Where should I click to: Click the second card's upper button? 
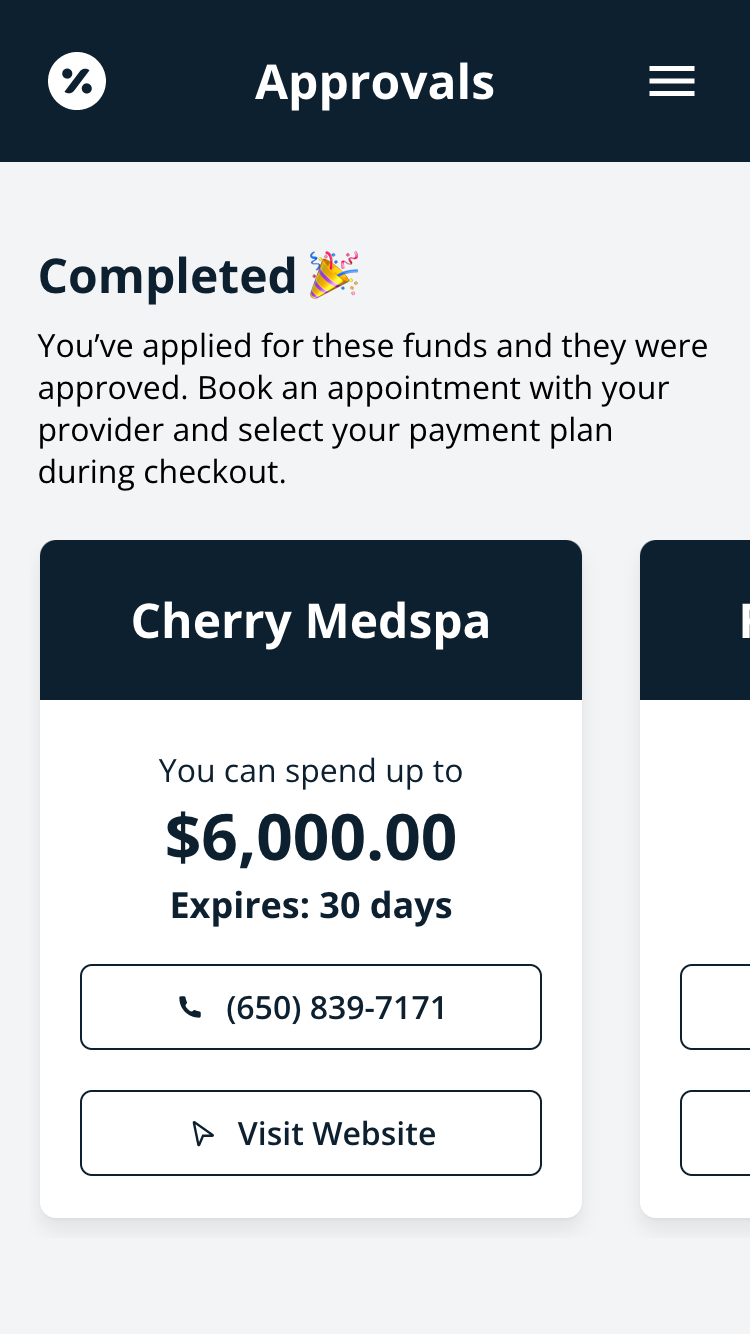point(715,1007)
